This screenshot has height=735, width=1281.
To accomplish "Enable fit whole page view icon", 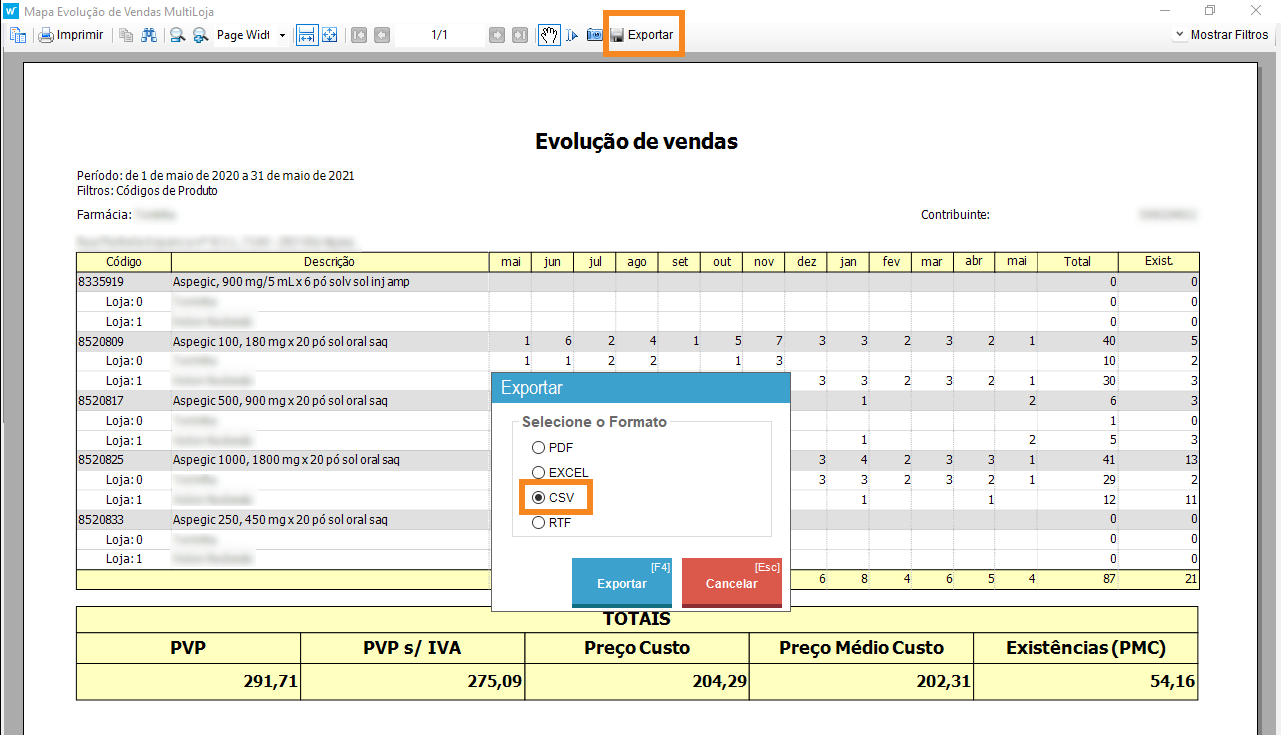I will tap(329, 35).
